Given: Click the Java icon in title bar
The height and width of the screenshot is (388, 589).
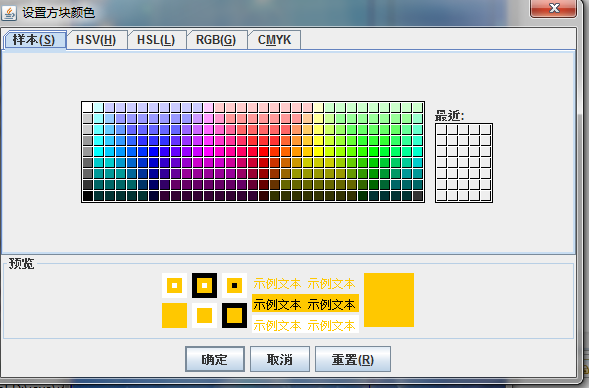Looking at the screenshot, I should [9, 13].
